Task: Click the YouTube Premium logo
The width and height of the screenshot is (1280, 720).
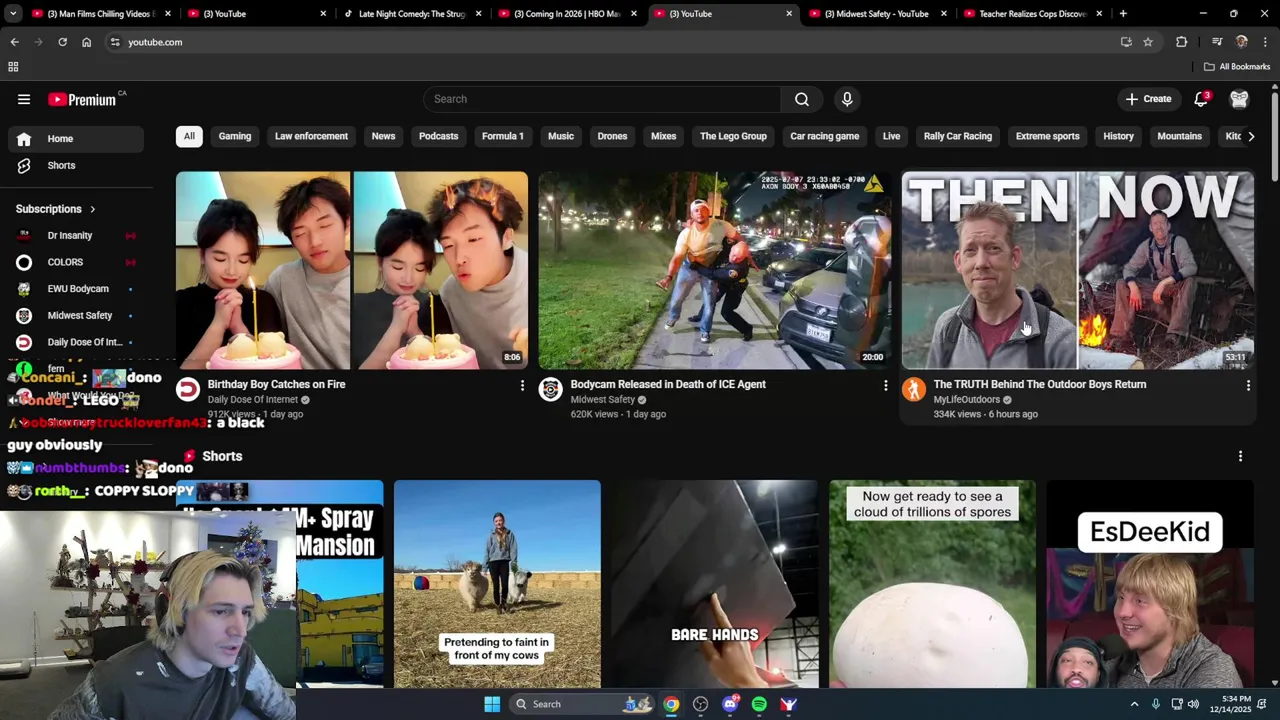Action: pos(82,99)
